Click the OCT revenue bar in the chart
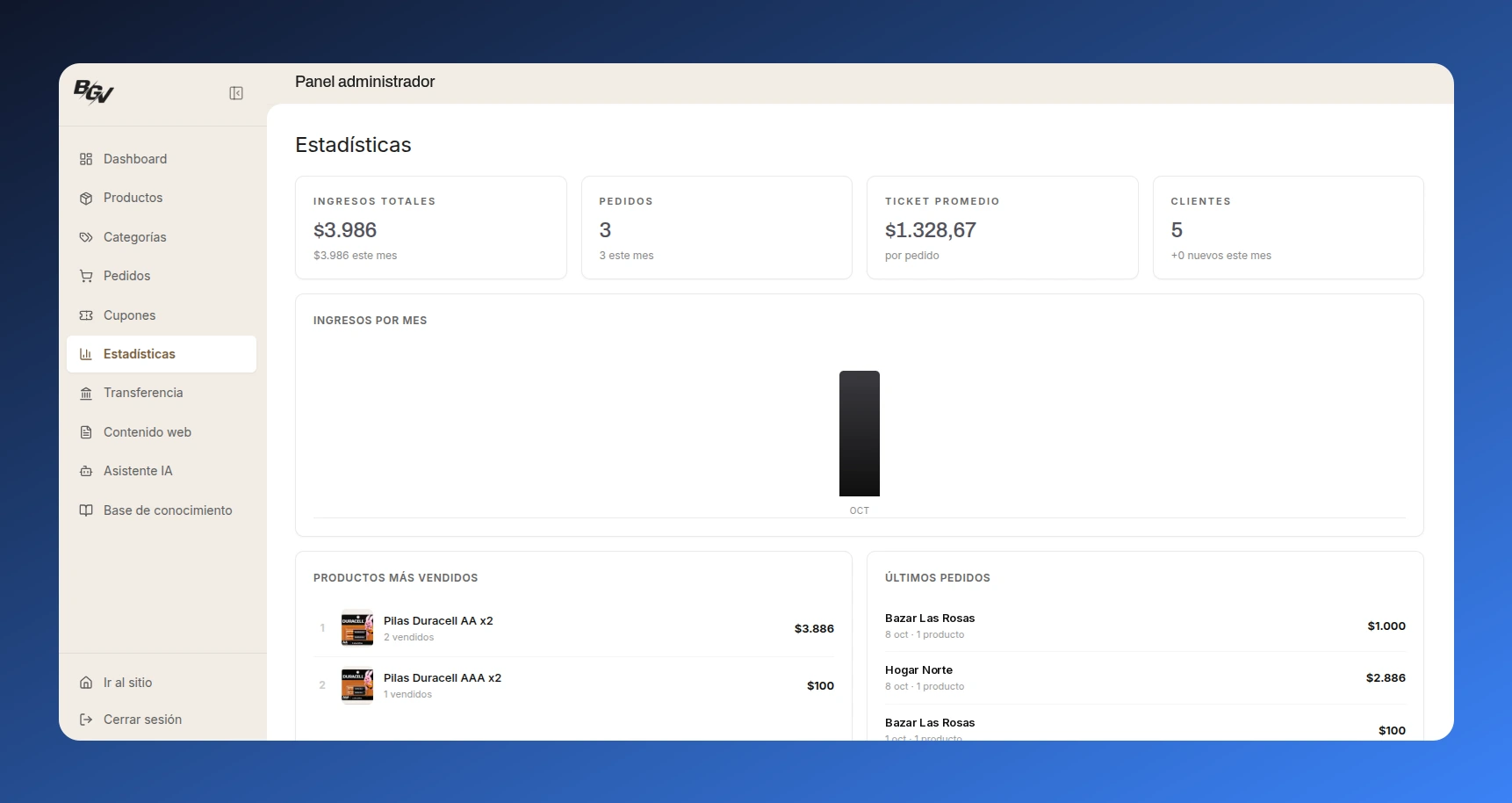Screen dimensions: 1512x803 click(x=860, y=433)
